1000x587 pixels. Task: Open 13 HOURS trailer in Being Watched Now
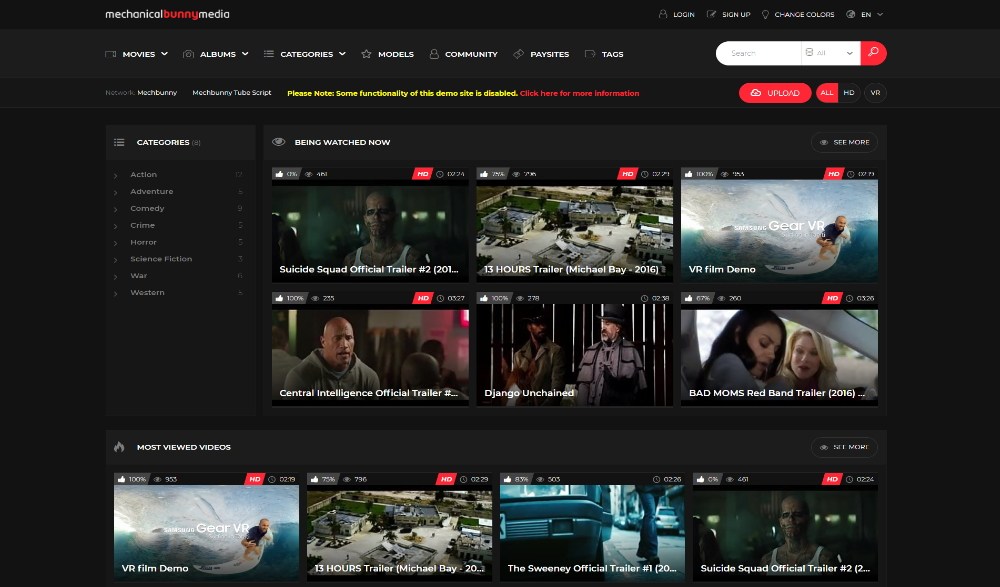575,230
